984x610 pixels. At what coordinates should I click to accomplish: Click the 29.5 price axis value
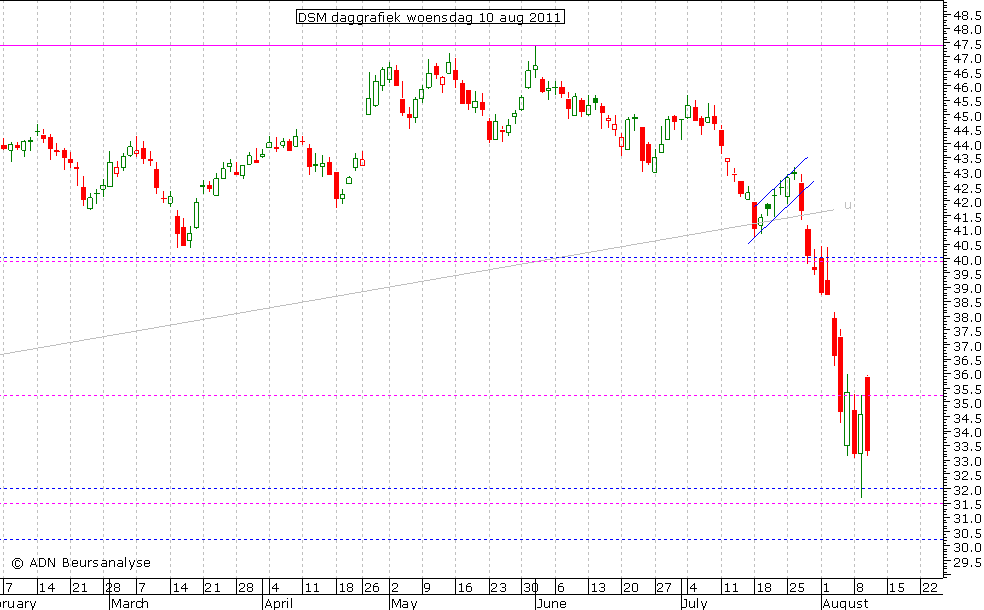pyautogui.click(x=968, y=562)
